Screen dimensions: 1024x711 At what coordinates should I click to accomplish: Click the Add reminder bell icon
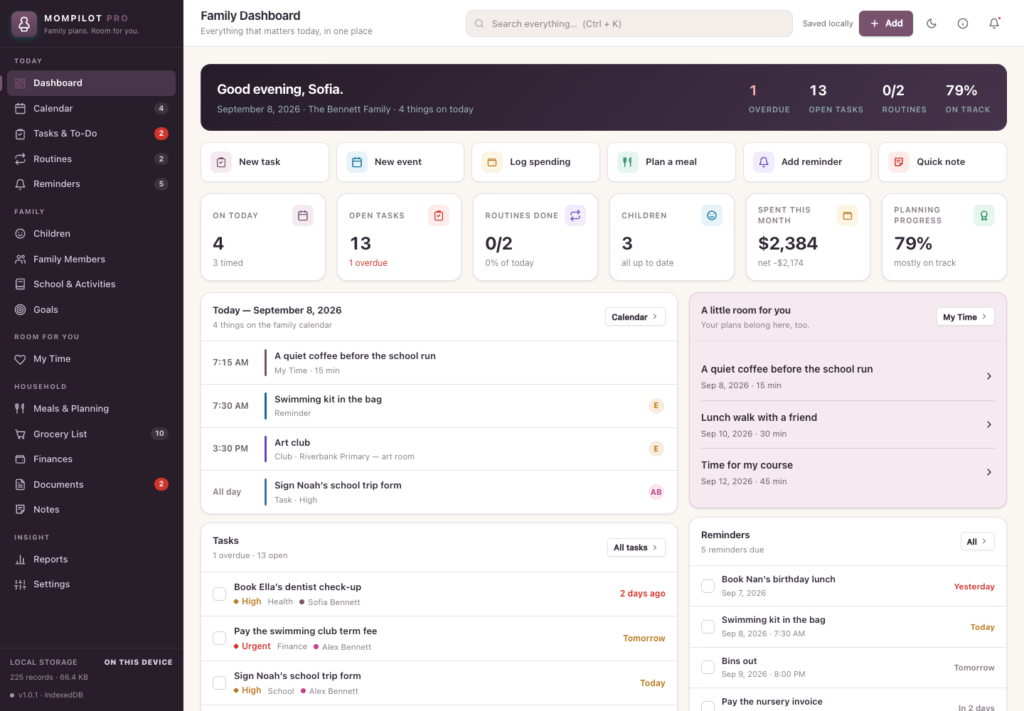click(763, 162)
